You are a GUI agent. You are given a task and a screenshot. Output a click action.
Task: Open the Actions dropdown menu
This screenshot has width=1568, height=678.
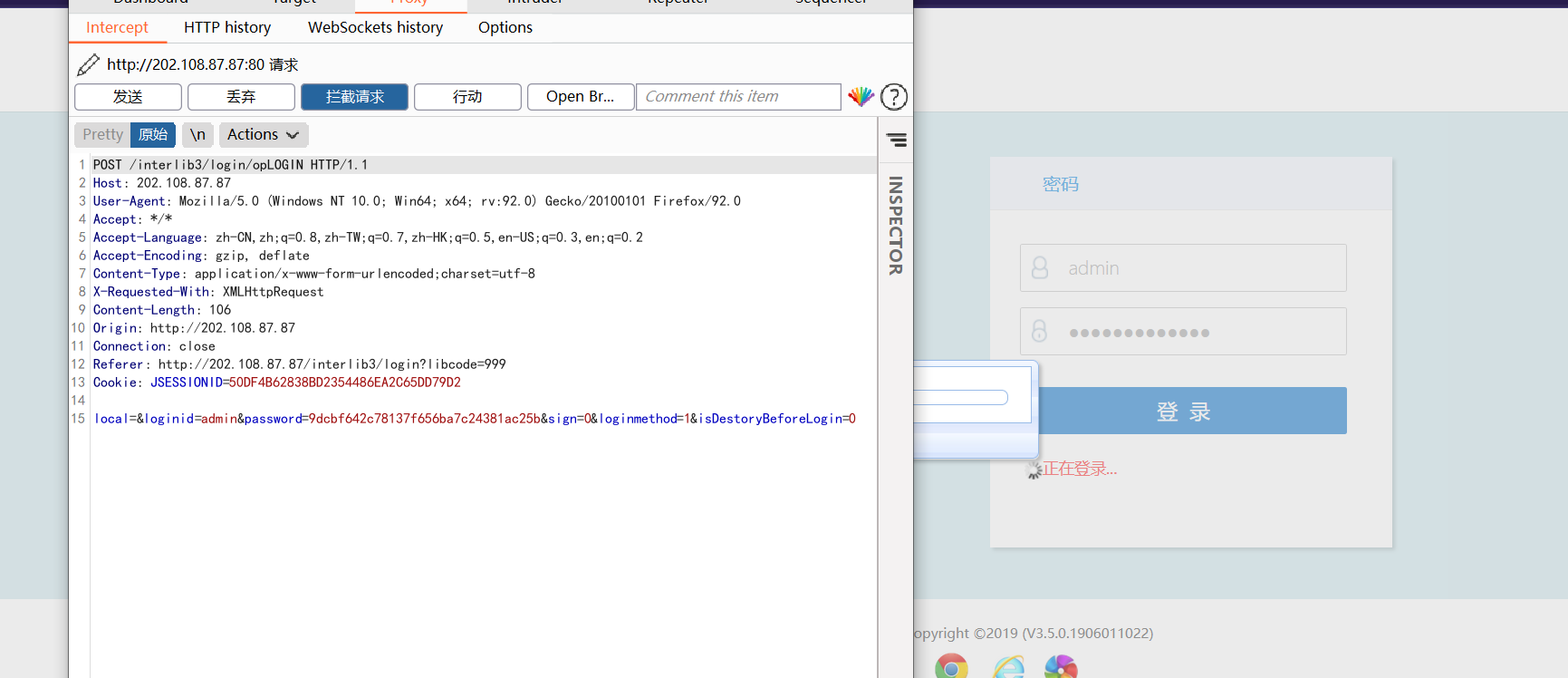264,135
